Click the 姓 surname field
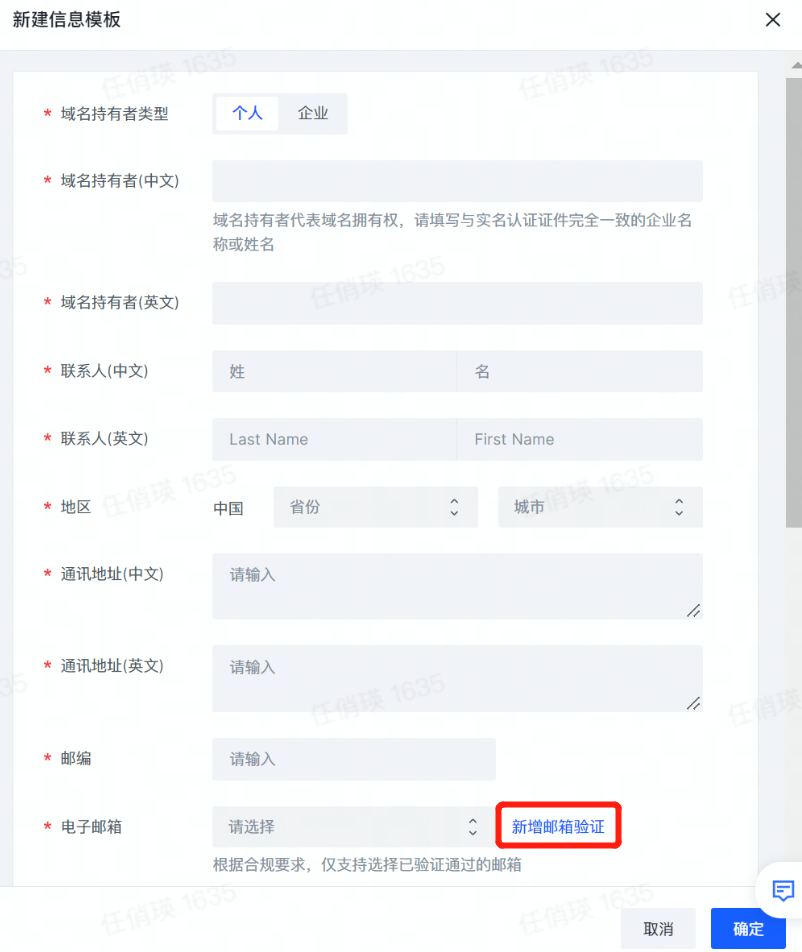Screen dimensions: 802x952 pos(334,371)
